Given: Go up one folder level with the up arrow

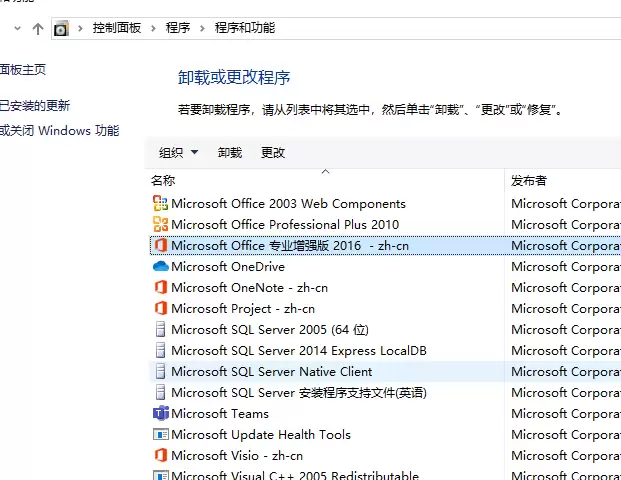Looking at the screenshot, I should pos(38,29).
